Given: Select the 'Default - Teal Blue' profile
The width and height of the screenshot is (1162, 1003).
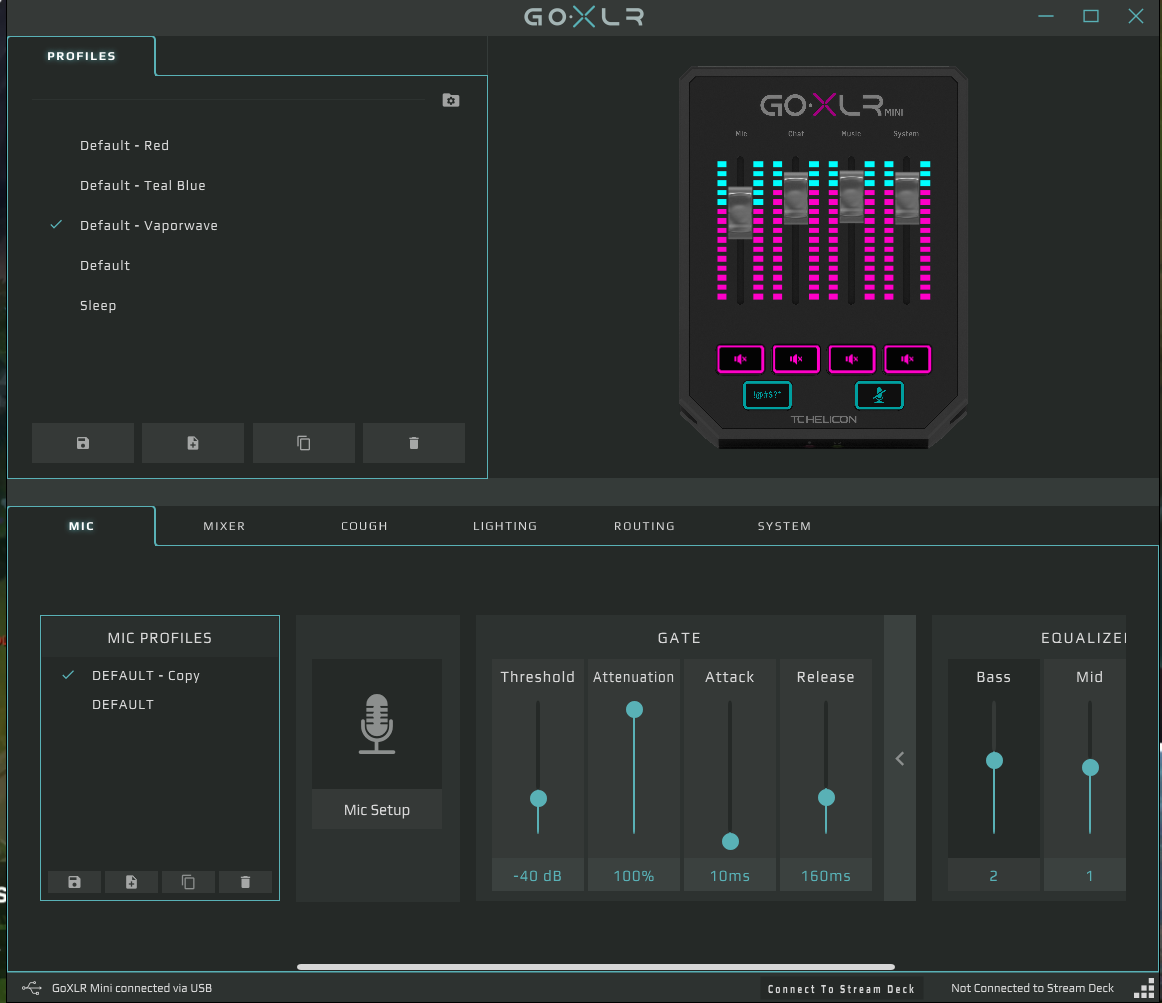Looking at the screenshot, I should pyautogui.click(x=143, y=185).
